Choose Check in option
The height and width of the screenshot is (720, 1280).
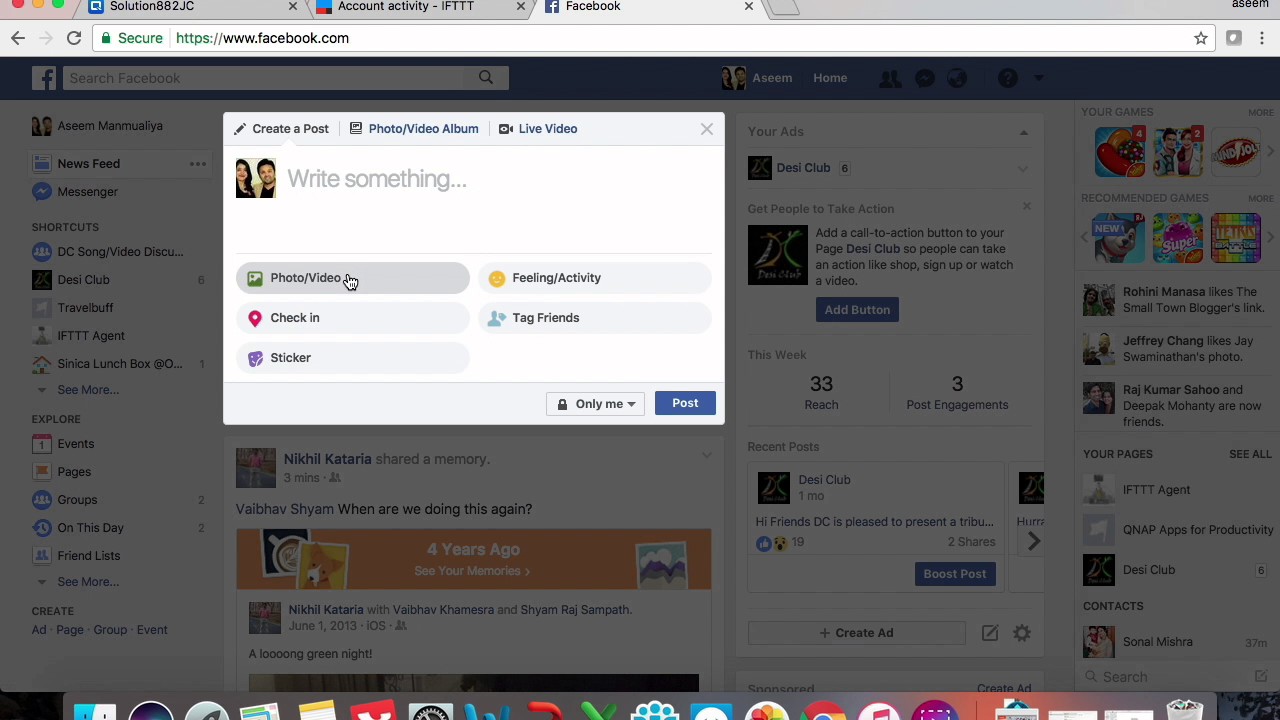click(x=352, y=318)
